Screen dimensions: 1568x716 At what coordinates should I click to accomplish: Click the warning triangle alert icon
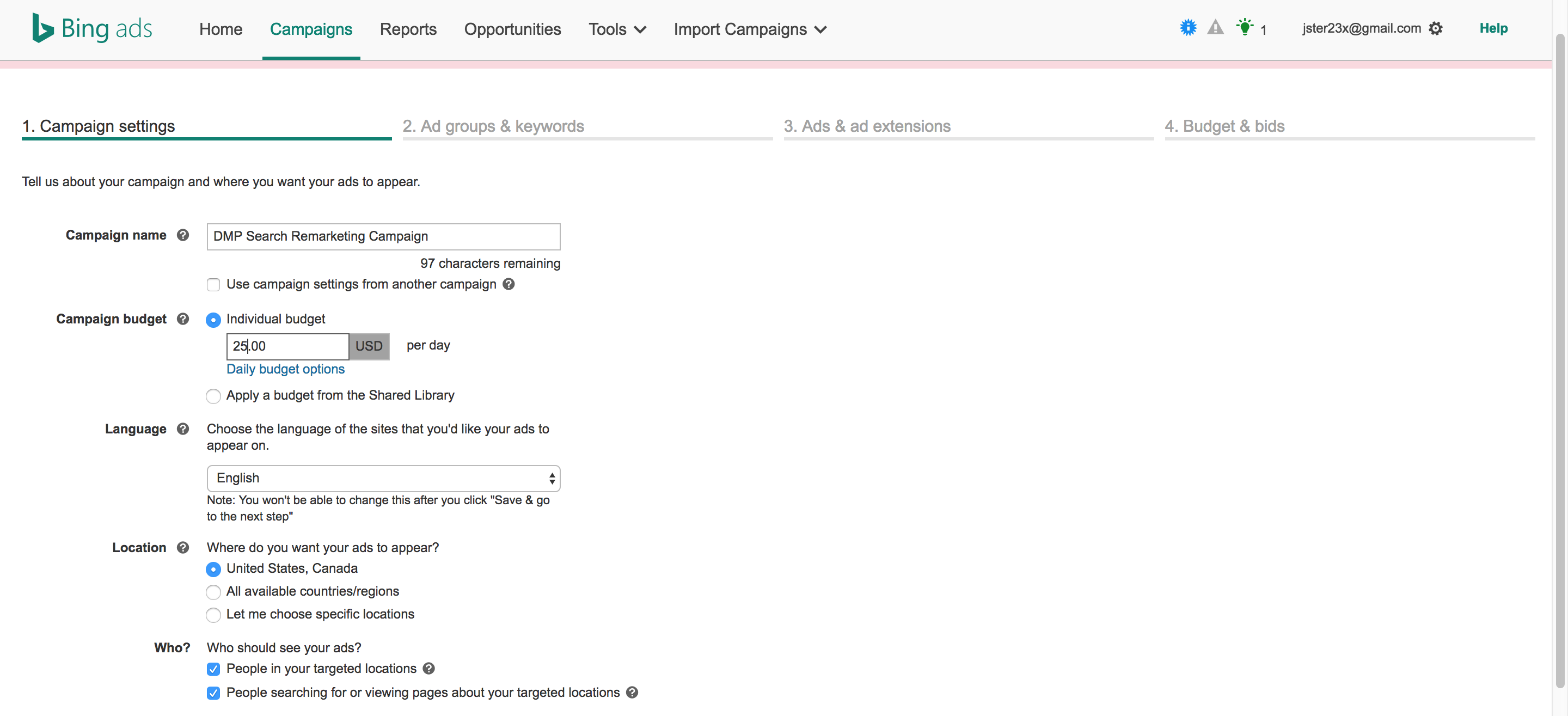tap(1215, 27)
